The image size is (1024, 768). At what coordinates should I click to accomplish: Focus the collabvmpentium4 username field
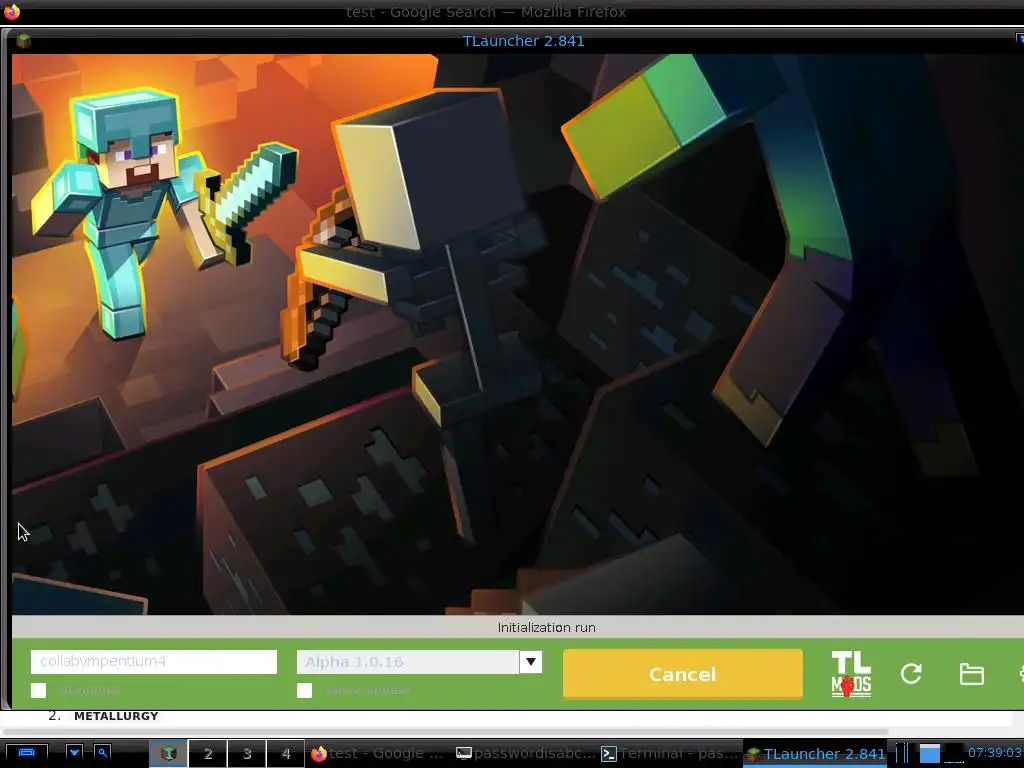153,662
